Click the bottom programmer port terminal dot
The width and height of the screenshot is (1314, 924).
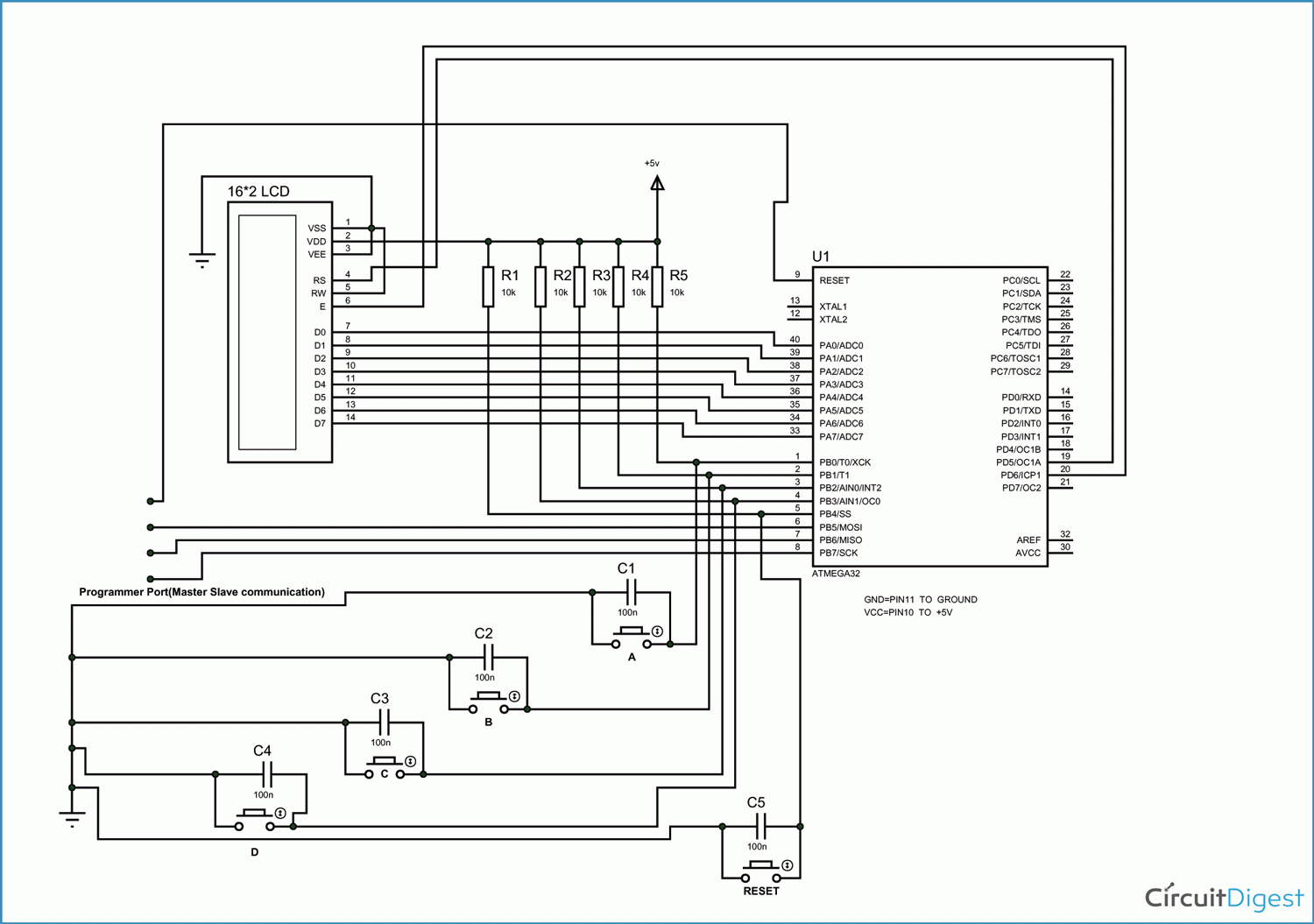(151, 579)
